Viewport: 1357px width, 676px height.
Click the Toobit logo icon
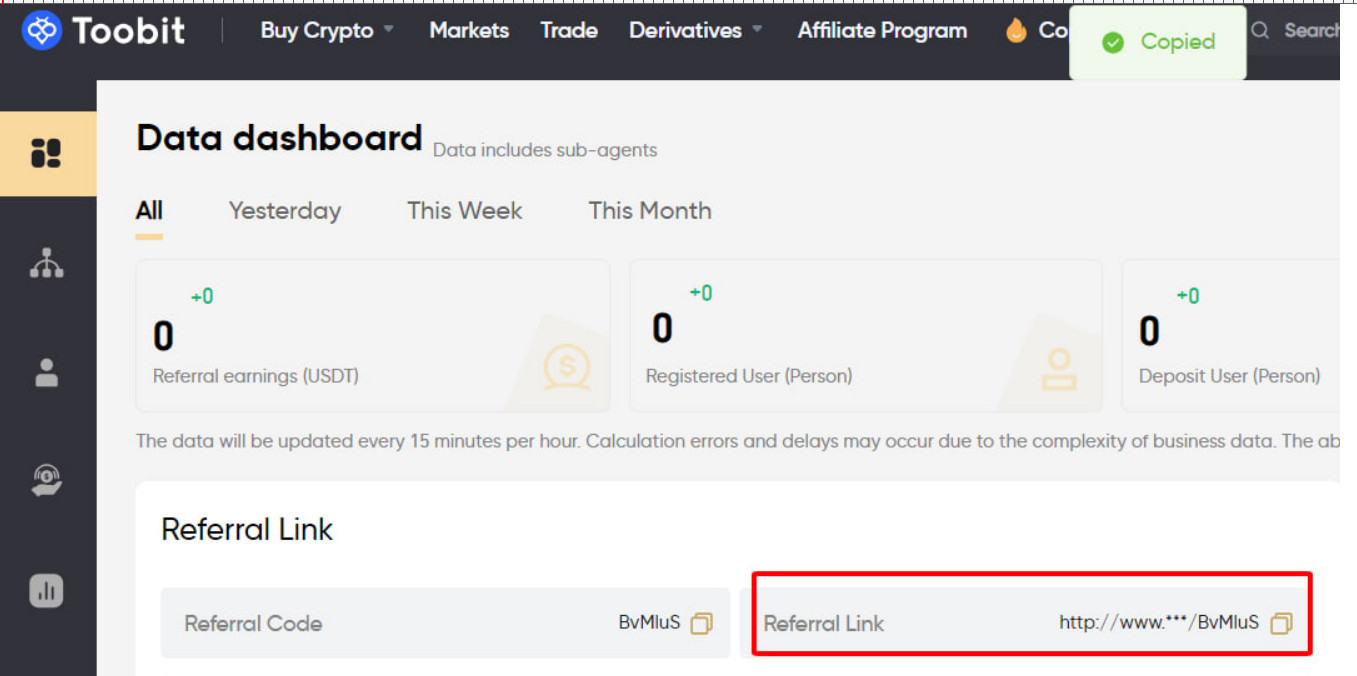pyautogui.click(x=42, y=31)
